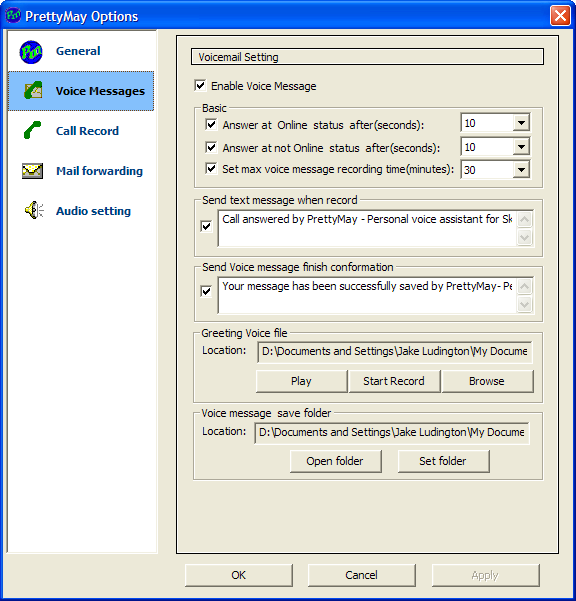Browse for greeting voice file
The height and width of the screenshot is (601, 576).
coord(487,381)
